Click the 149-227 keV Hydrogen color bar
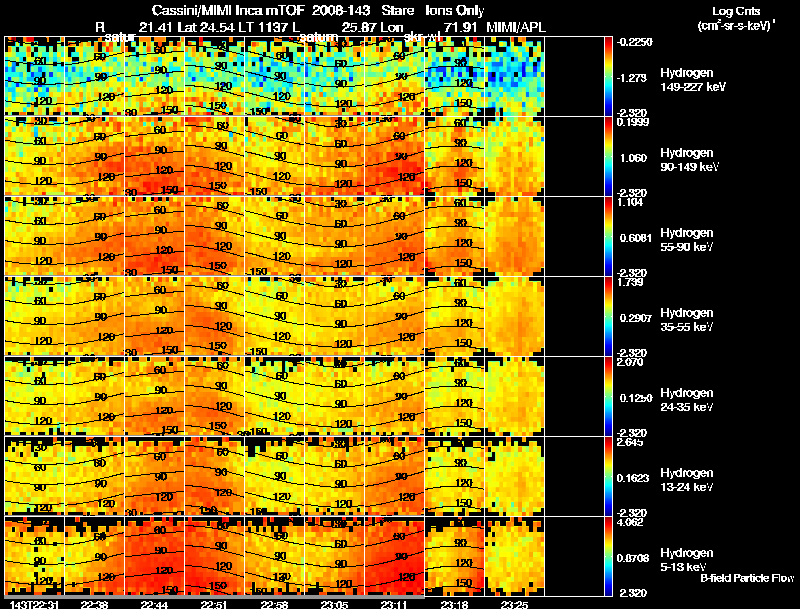The image size is (800, 609). pyautogui.click(x=611, y=76)
